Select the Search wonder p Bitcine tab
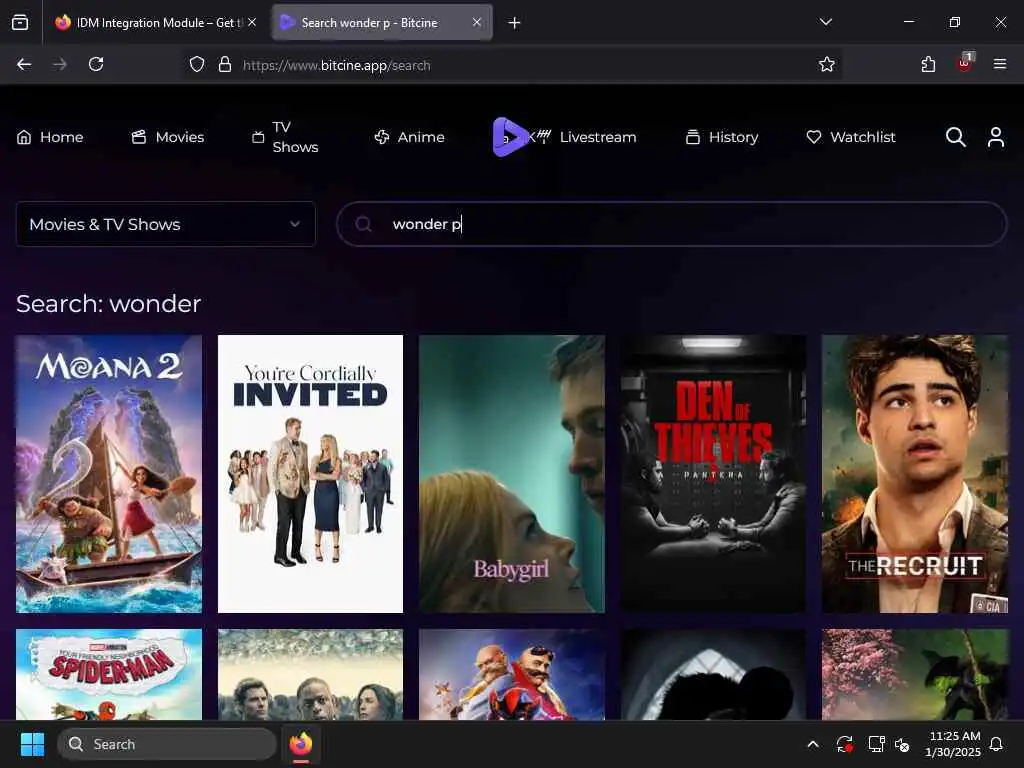This screenshot has height=768, width=1024. (382, 23)
